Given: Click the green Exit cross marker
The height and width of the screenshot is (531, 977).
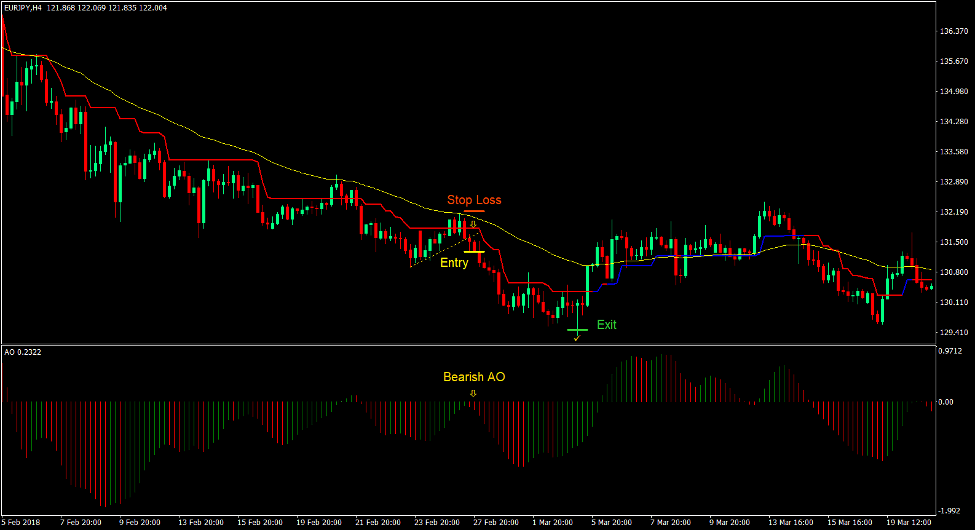Looking at the screenshot, I should [577, 329].
